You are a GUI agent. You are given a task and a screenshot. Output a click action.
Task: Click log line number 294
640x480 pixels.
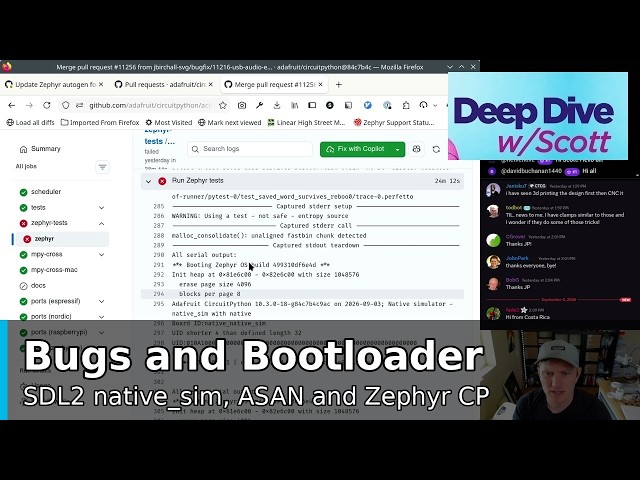(x=159, y=294)
